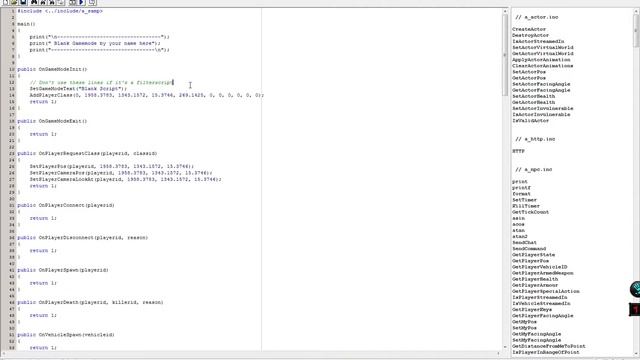Select GetPlayerVehicleID in the function list
The height and width of the screenshot is (360, 640).
pyautogui.click(x=540, y=267)
